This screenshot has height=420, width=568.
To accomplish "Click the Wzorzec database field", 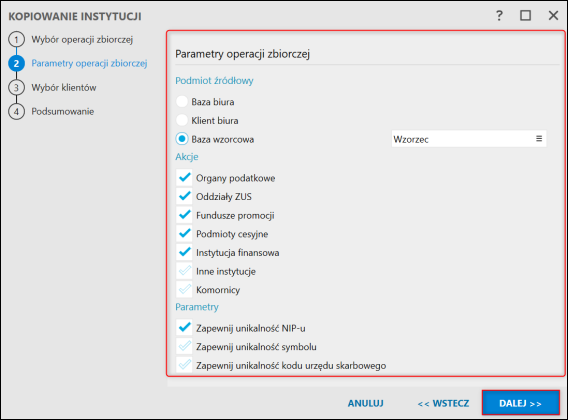I will pyautogui.click(x=469, y=139).
